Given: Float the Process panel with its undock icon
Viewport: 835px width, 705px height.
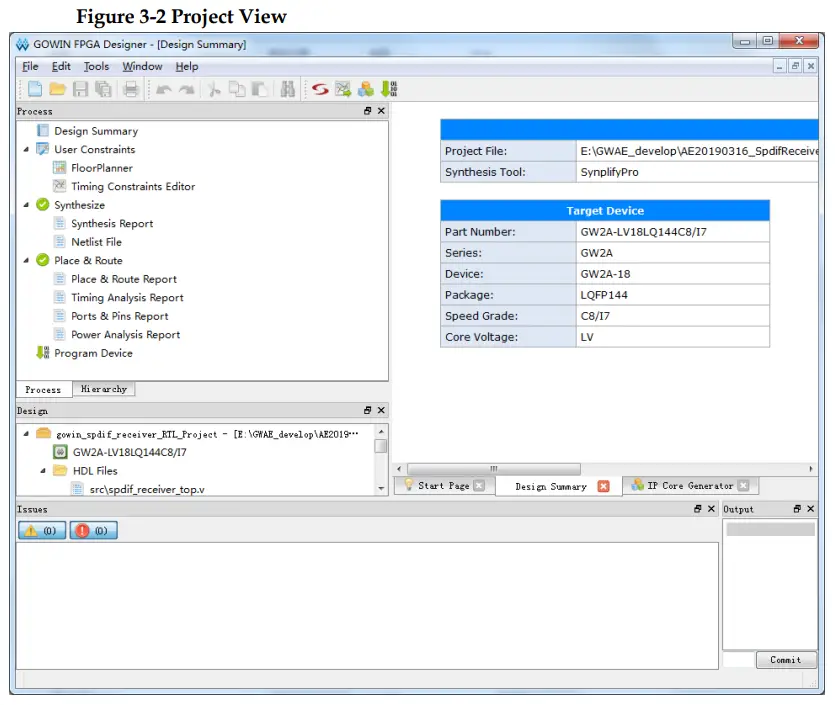Looking at the screenshot, I should (x=367, y=111).
